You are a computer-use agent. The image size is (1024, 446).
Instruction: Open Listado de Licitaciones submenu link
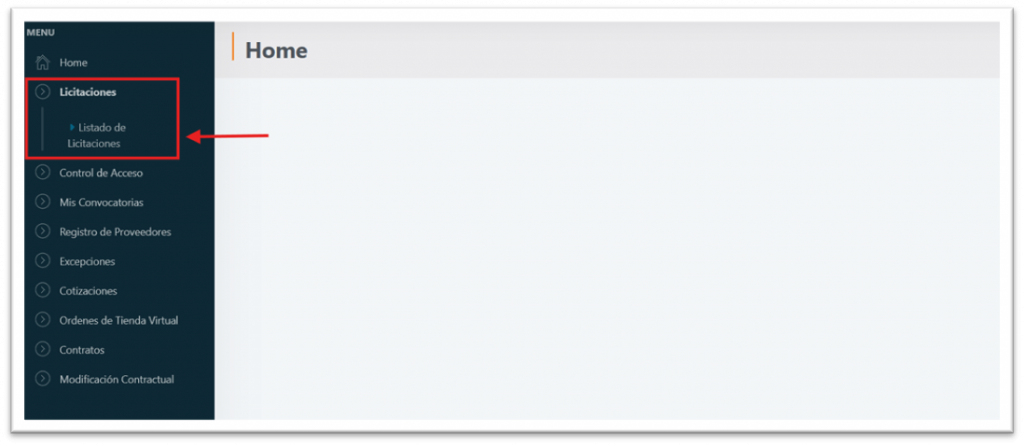[x=97, y=136]
